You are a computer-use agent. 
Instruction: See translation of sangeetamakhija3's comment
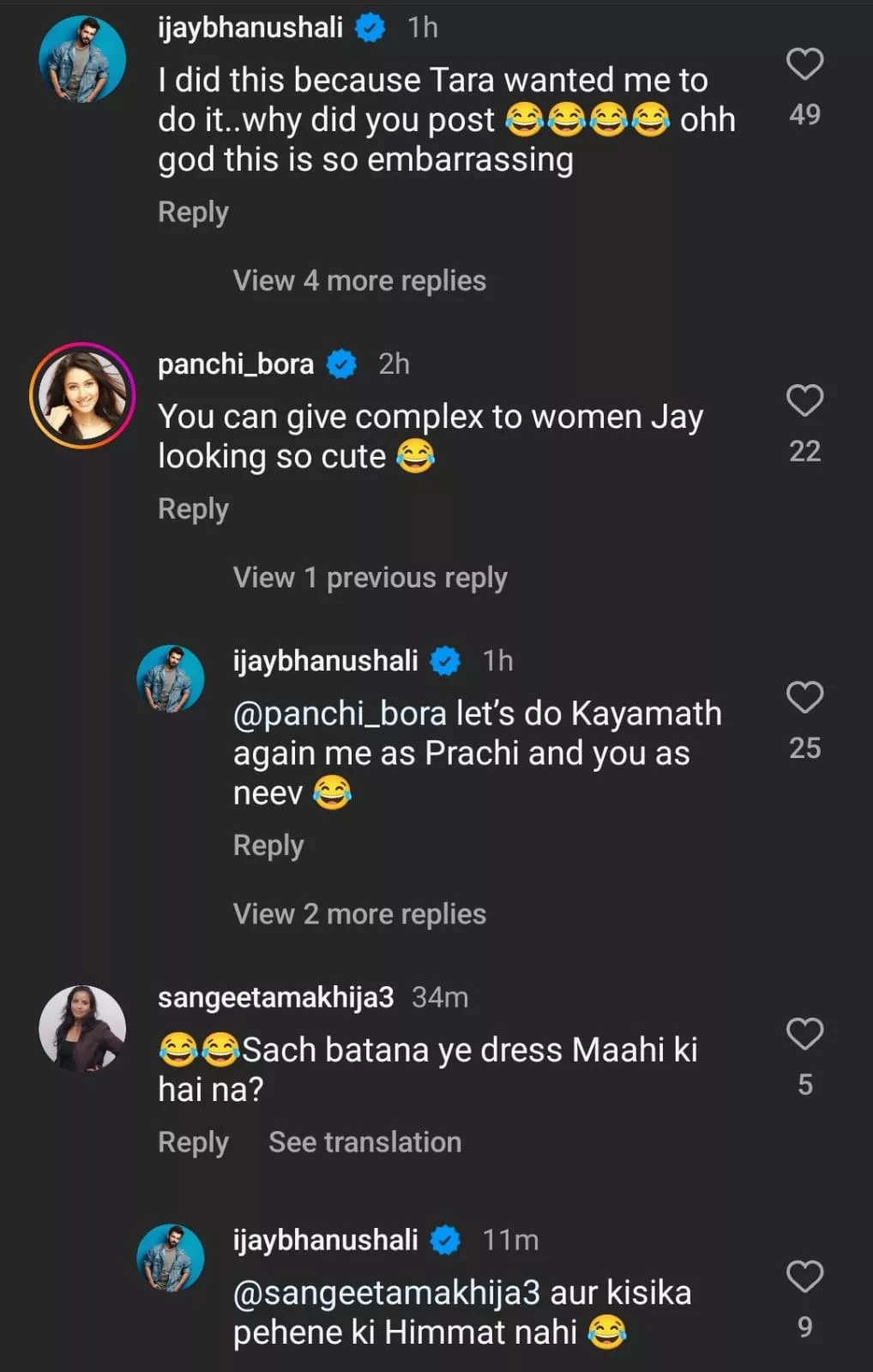(364, 1142)
